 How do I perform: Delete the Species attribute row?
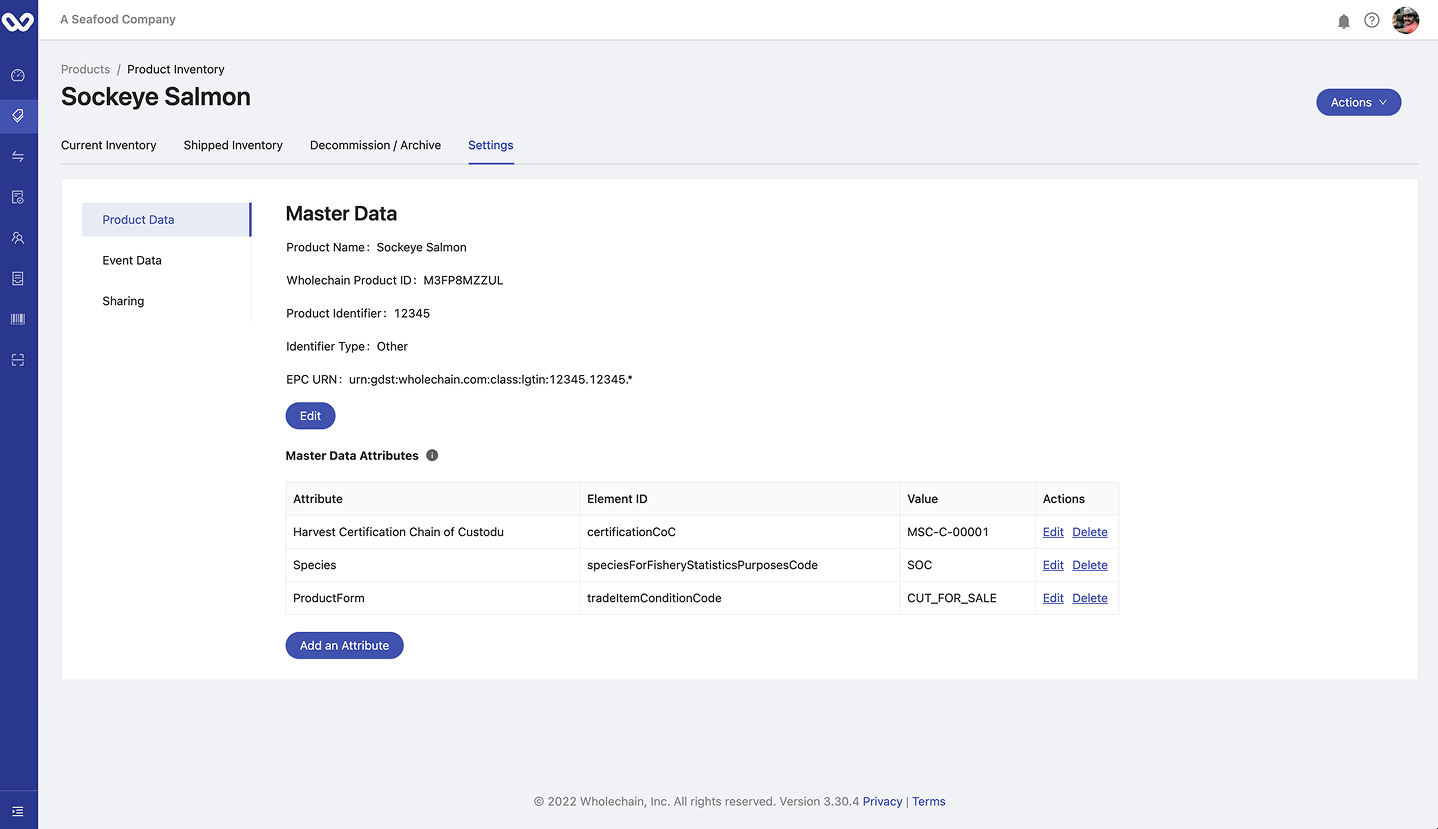point(1089,565)
